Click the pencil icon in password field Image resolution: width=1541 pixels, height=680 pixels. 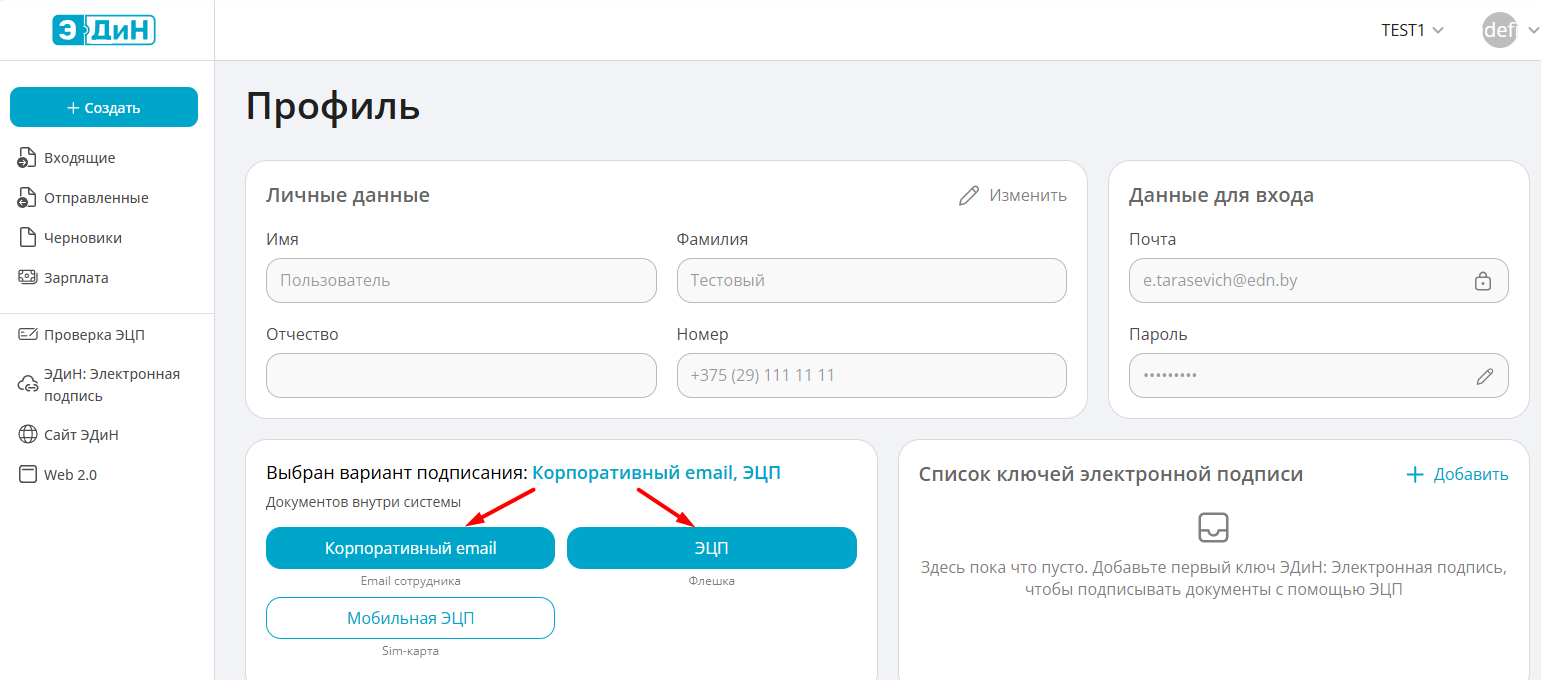coord(1485,376)
